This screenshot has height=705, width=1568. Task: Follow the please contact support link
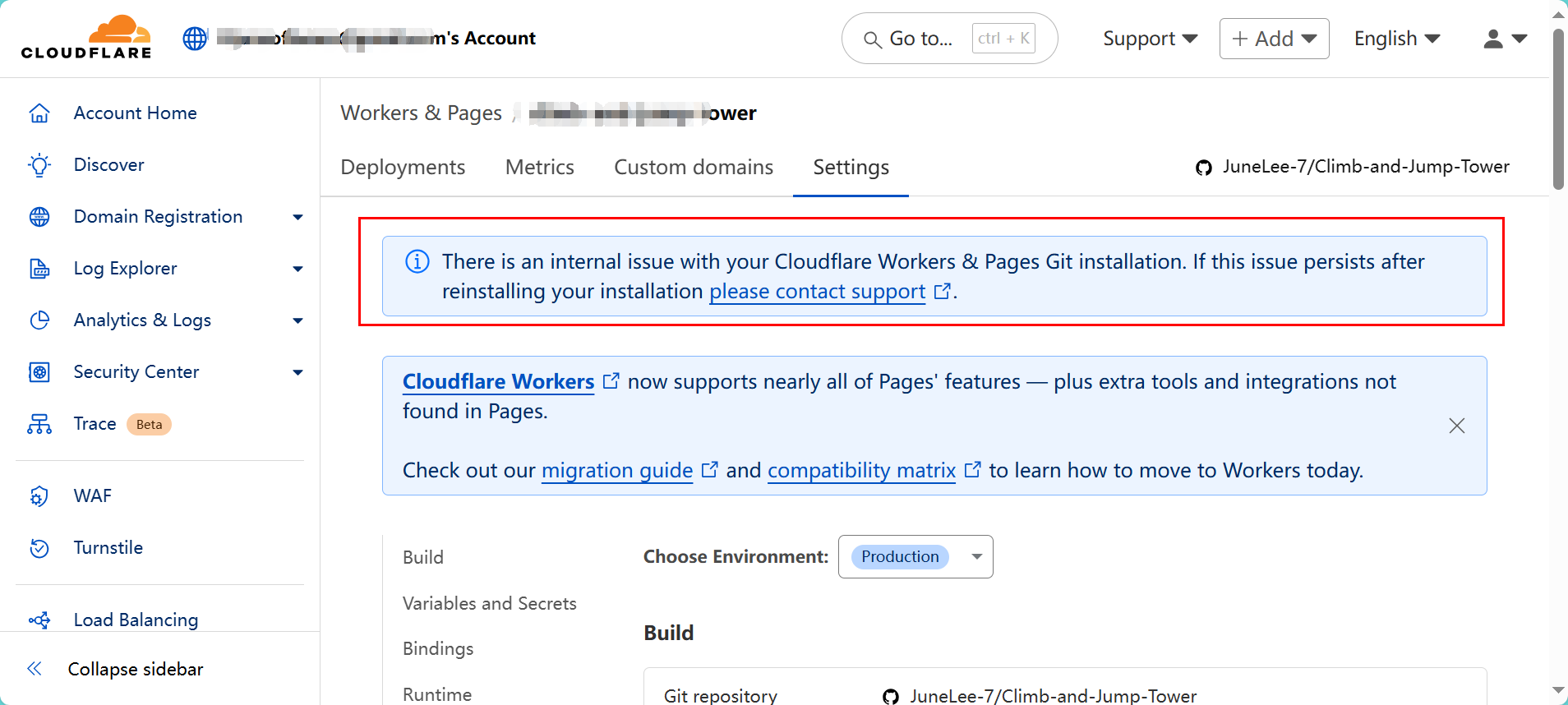tap(817, 292)
